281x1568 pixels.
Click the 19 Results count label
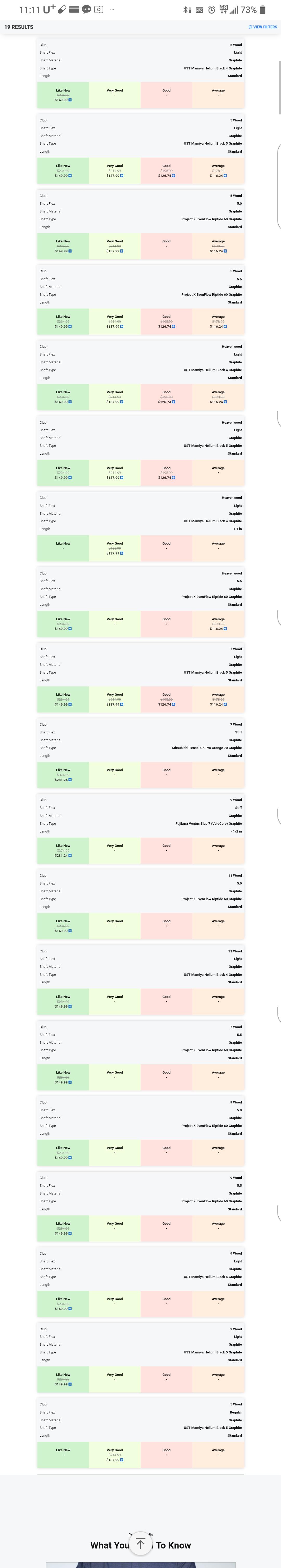click(19, 27)
